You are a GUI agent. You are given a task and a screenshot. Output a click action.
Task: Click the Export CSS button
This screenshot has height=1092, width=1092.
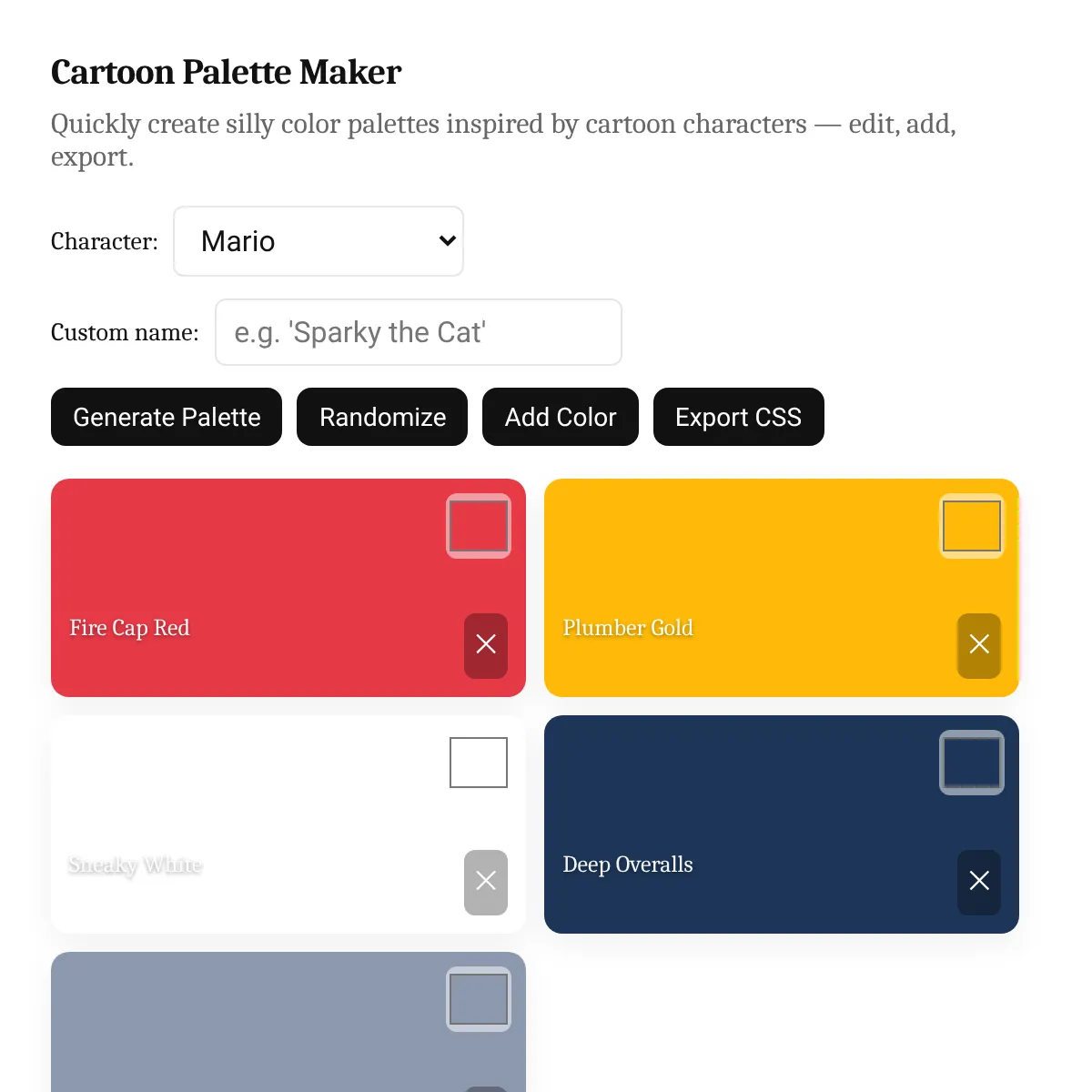[739, 417]
